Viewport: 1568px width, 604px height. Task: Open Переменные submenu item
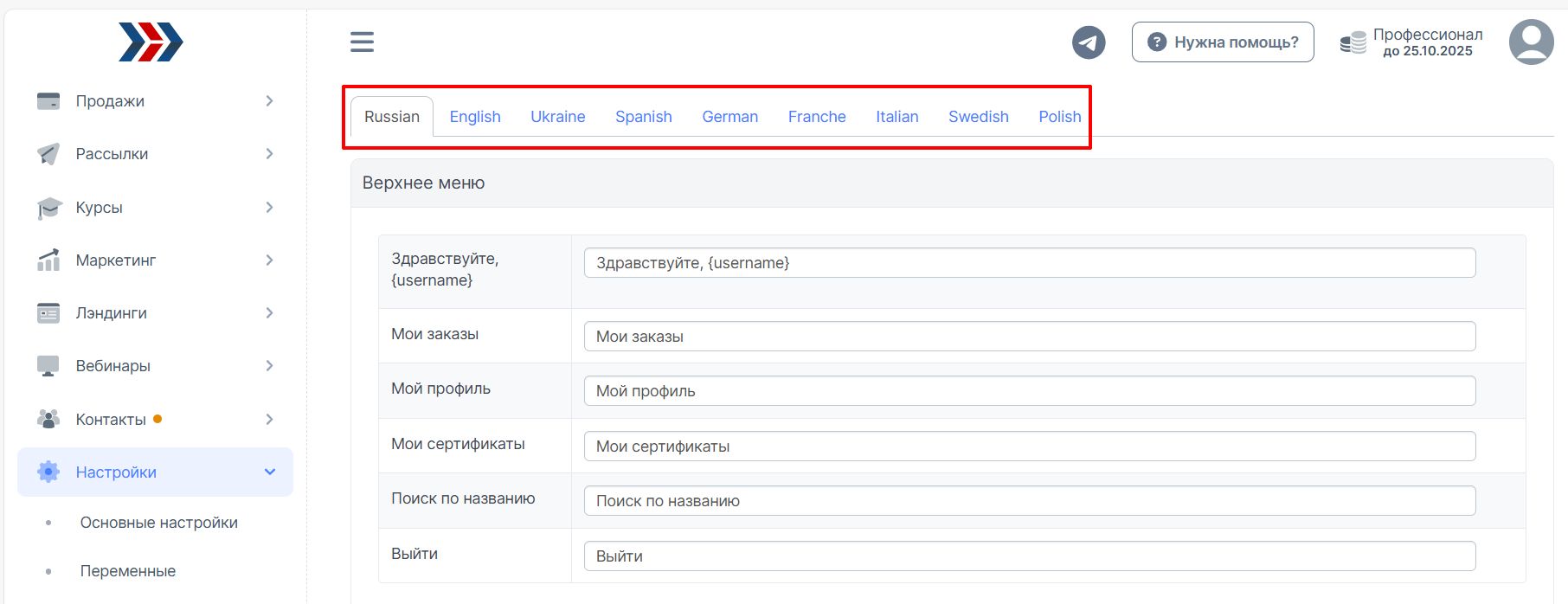[128, 571]
